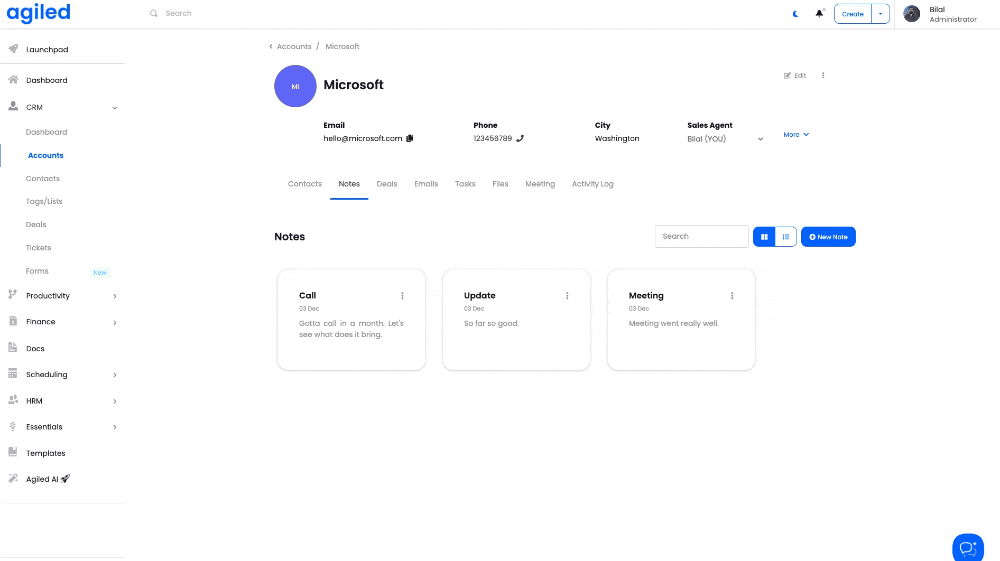Open Tags/Lists in the sidebar
The image size is (1000, 561).
(x=44, y=201)
